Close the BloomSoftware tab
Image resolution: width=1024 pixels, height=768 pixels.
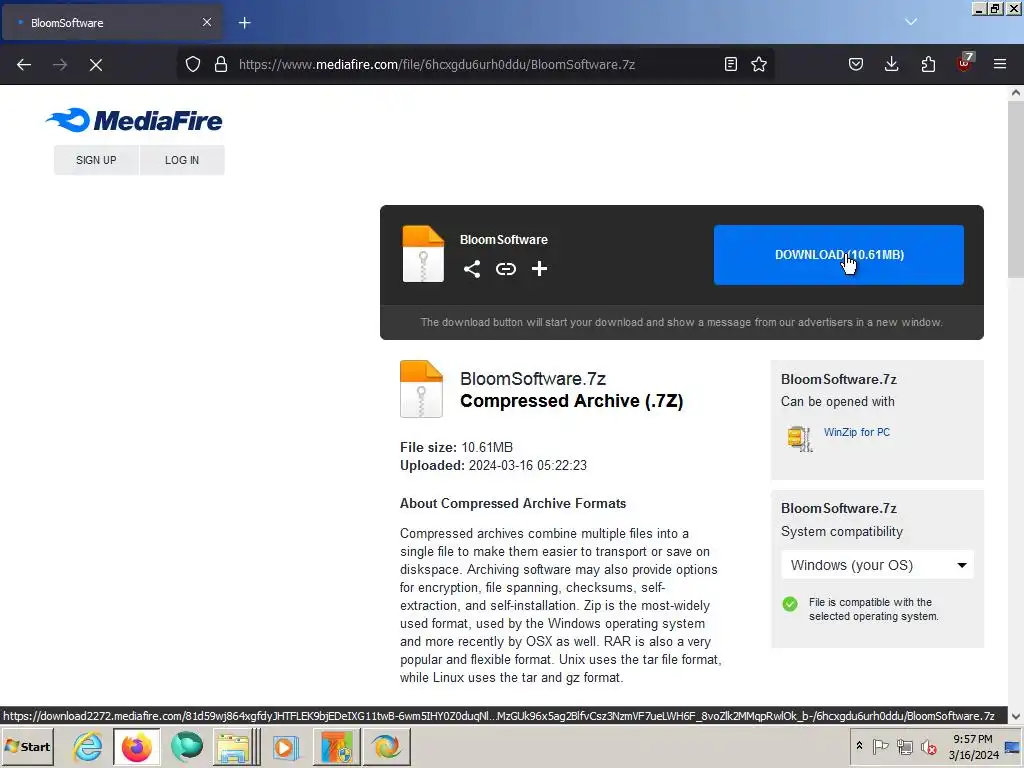pyautogui.click(x=207, y=22)
